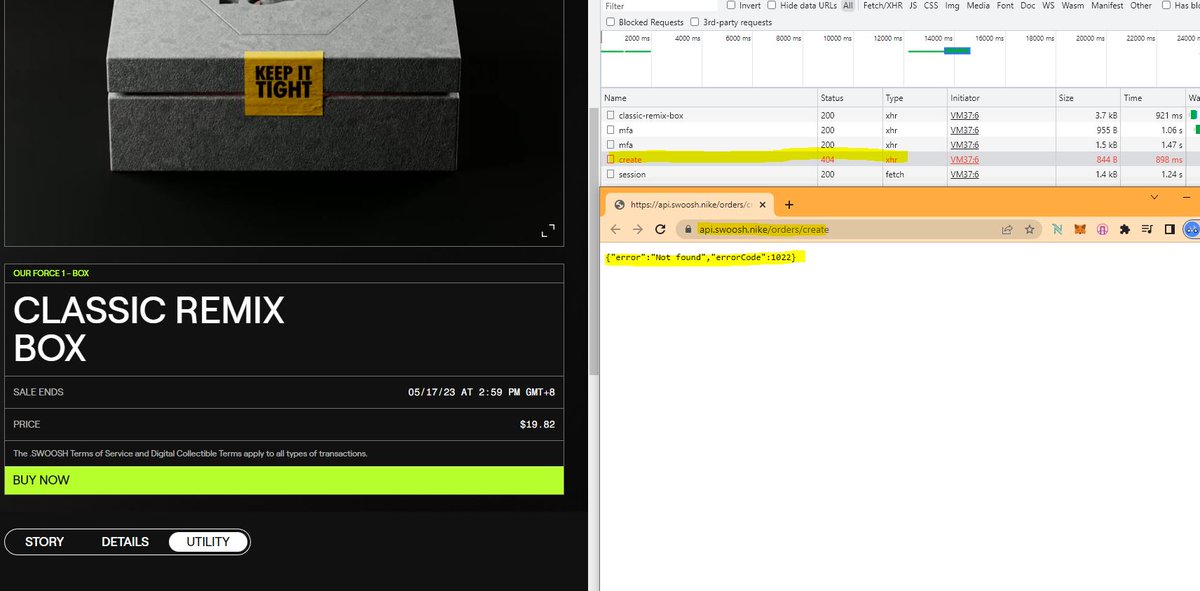Expand the product image fullscreen icon
1200x591 pixels.
tap(547, 232)
